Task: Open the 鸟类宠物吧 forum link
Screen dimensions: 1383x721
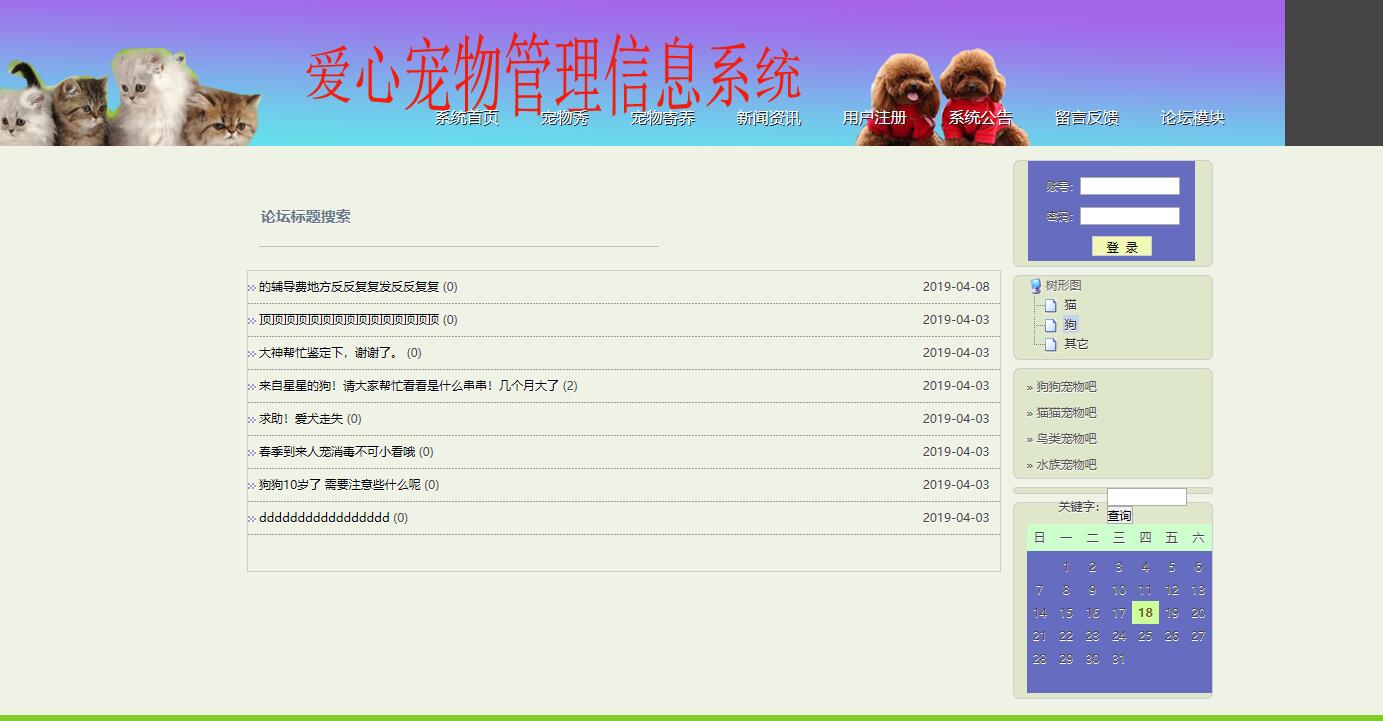Action: pos(1066,439)
